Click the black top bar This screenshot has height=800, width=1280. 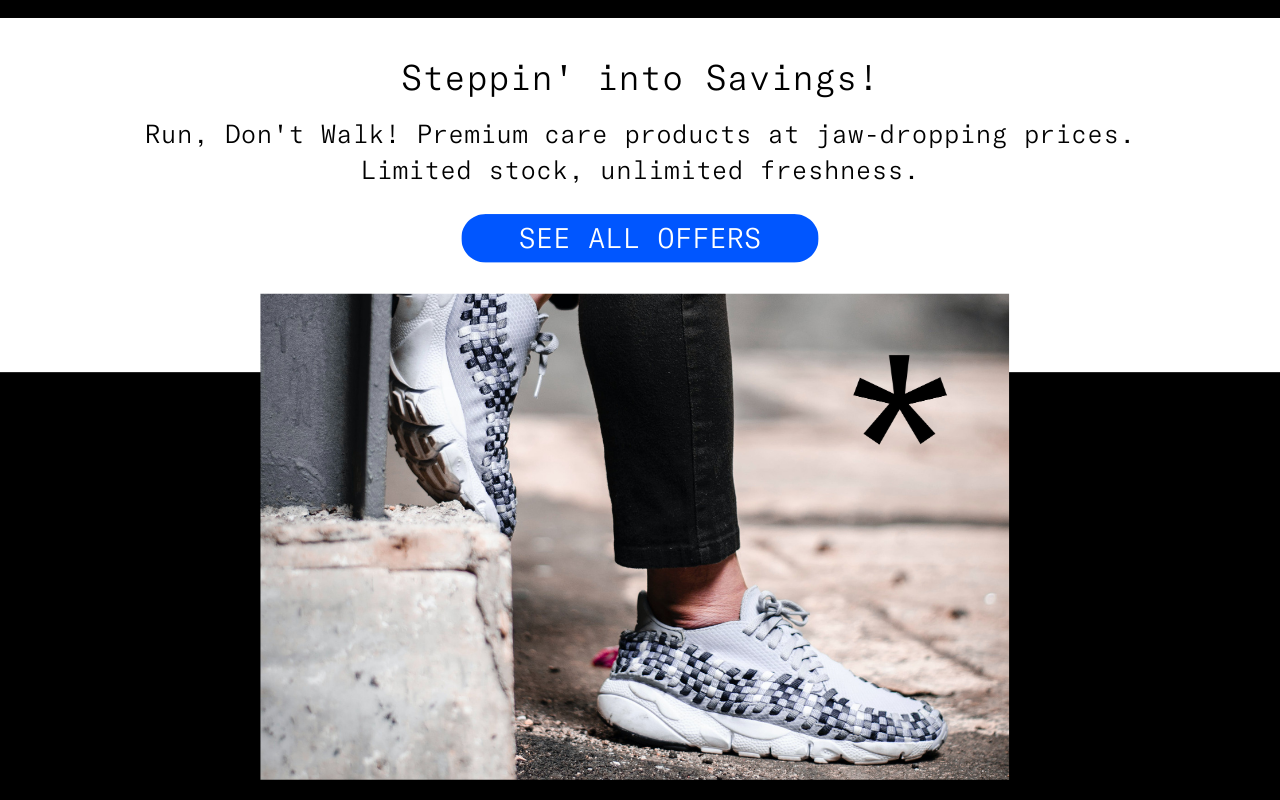click(640, 9)
